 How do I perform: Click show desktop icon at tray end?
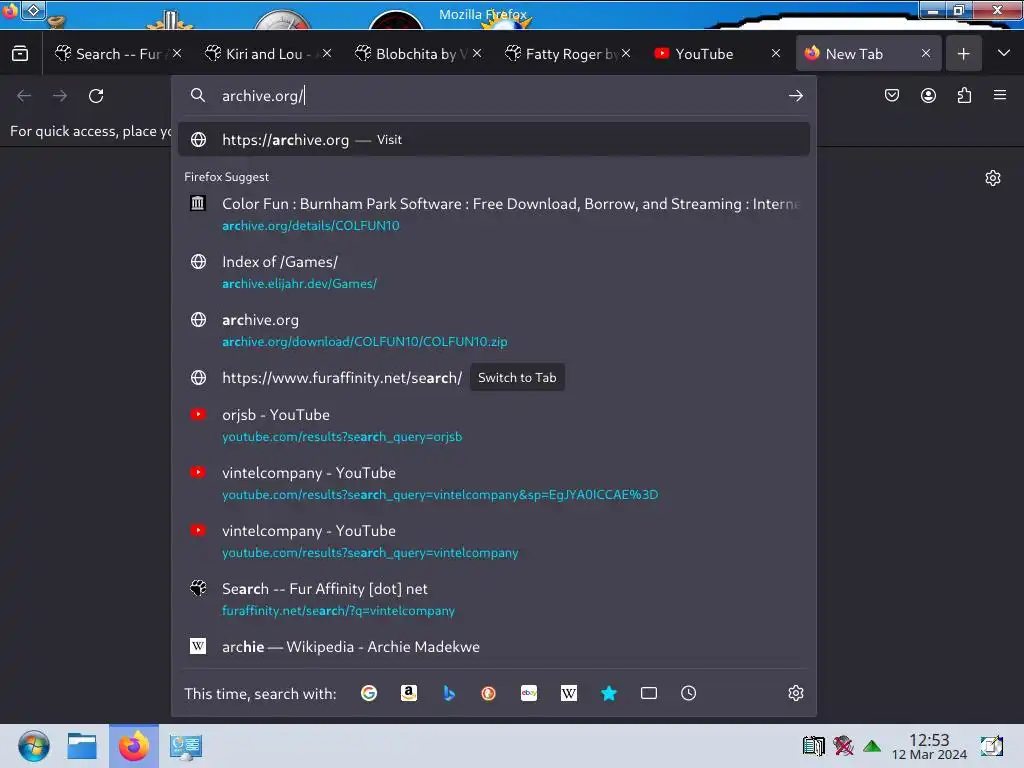(x=991, y=746)
